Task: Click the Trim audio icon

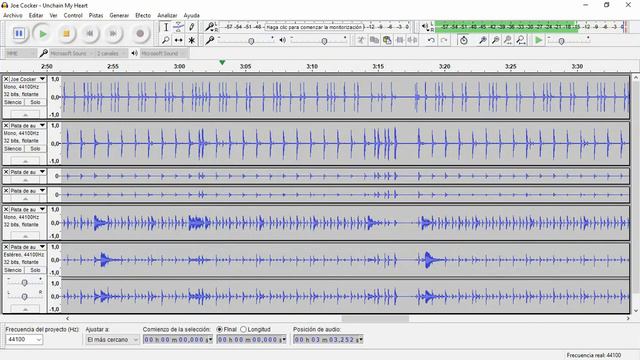Action: pos(400,40)
